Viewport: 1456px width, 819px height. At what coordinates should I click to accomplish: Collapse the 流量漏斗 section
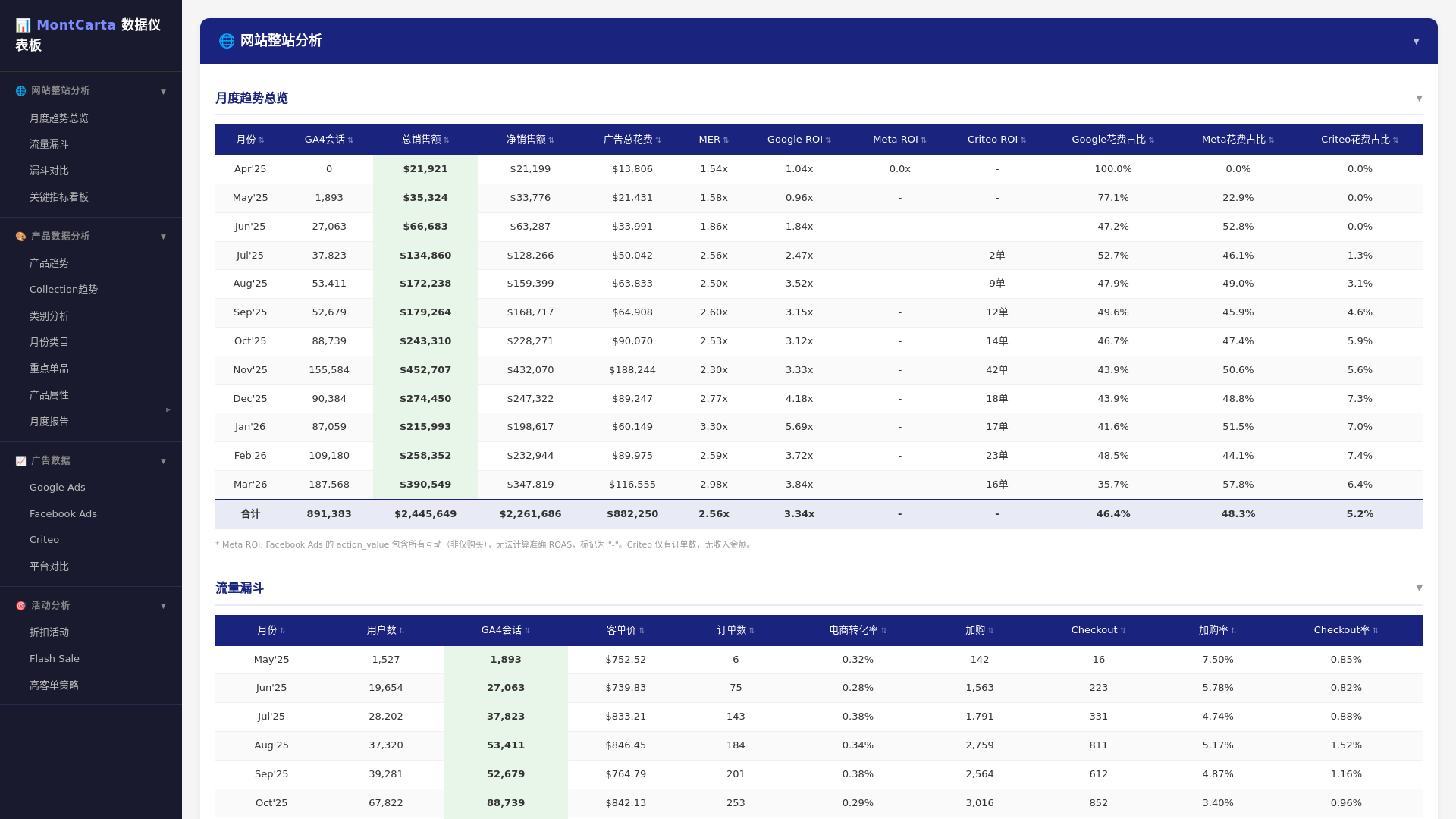[1419, 588]
